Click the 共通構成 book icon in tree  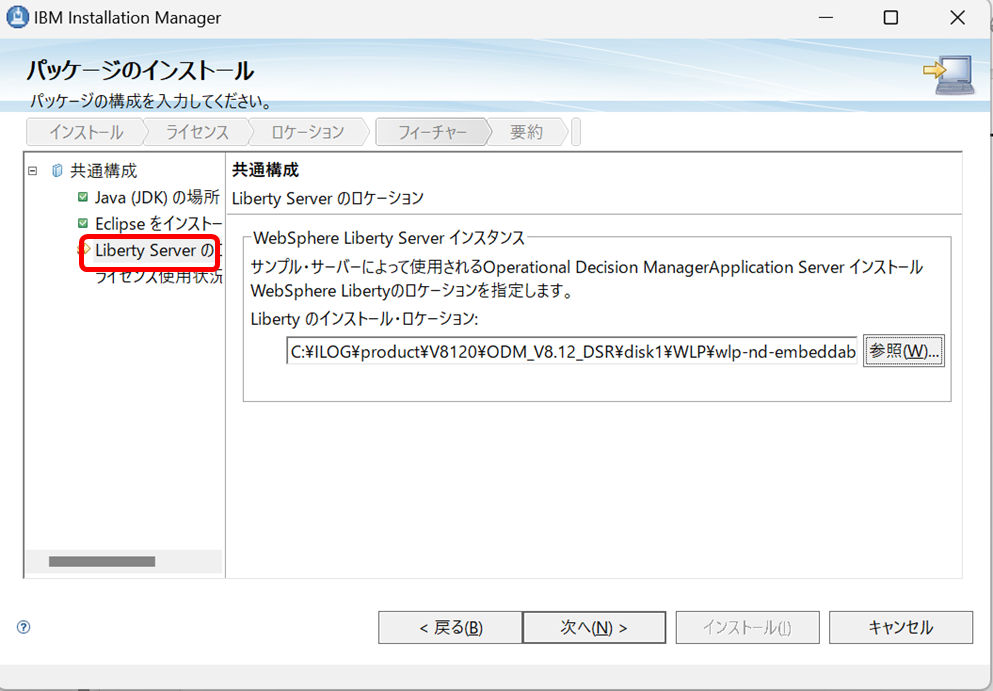58,170
